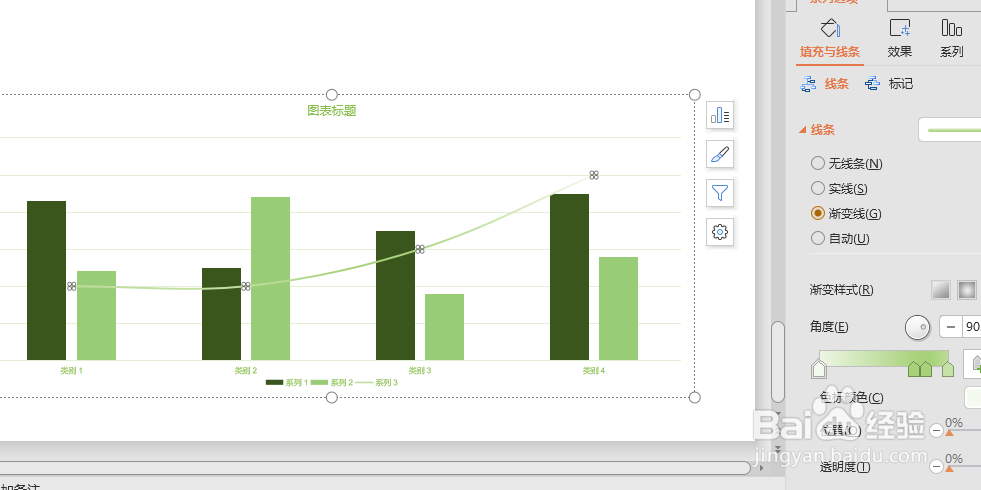Switch to the 效果 tab
Image resolution: width=981 pixels, height=490 pixels.
point(900,39)
